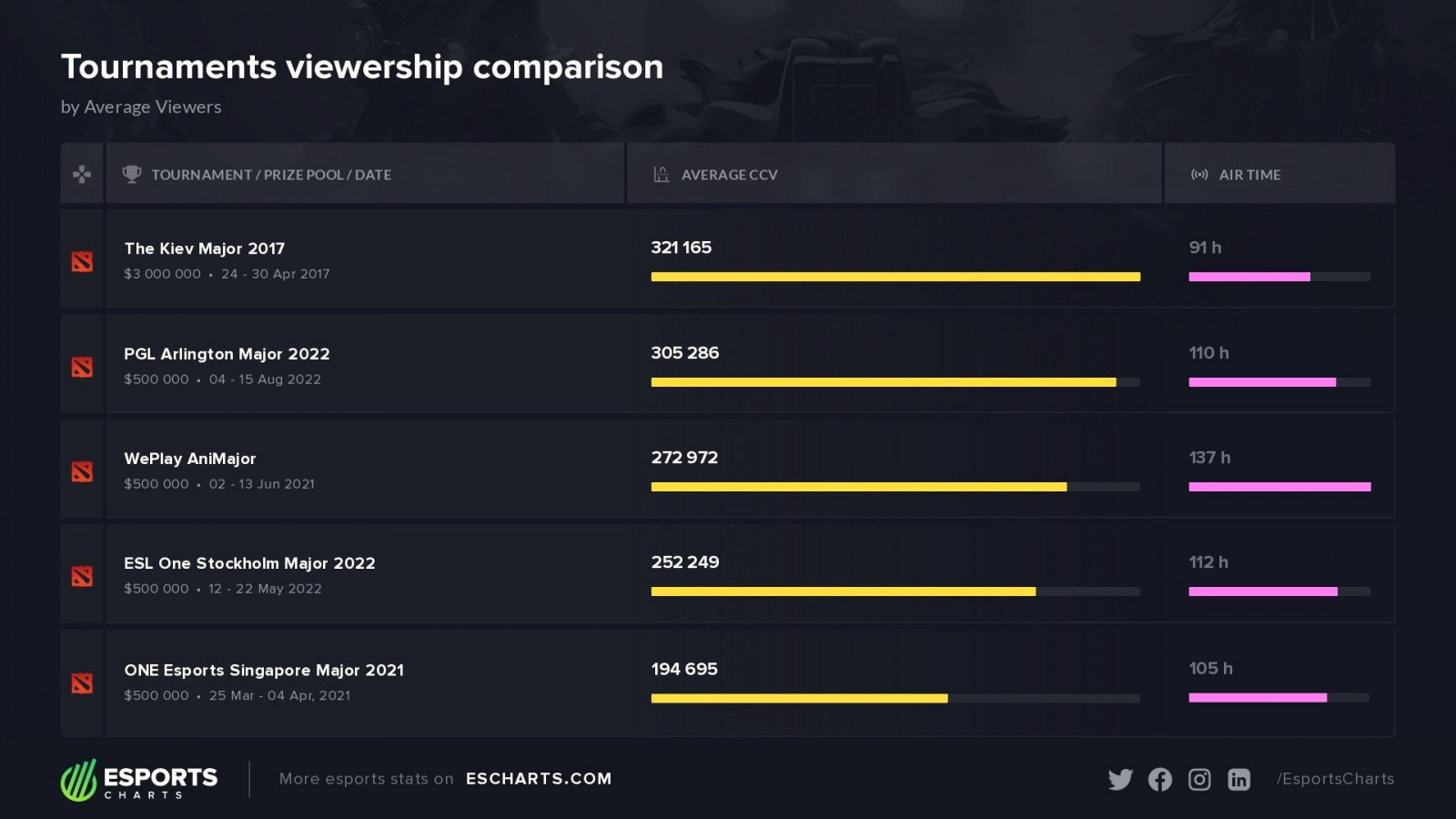Open the LinkedIn icon

[x=1239, y=779]
